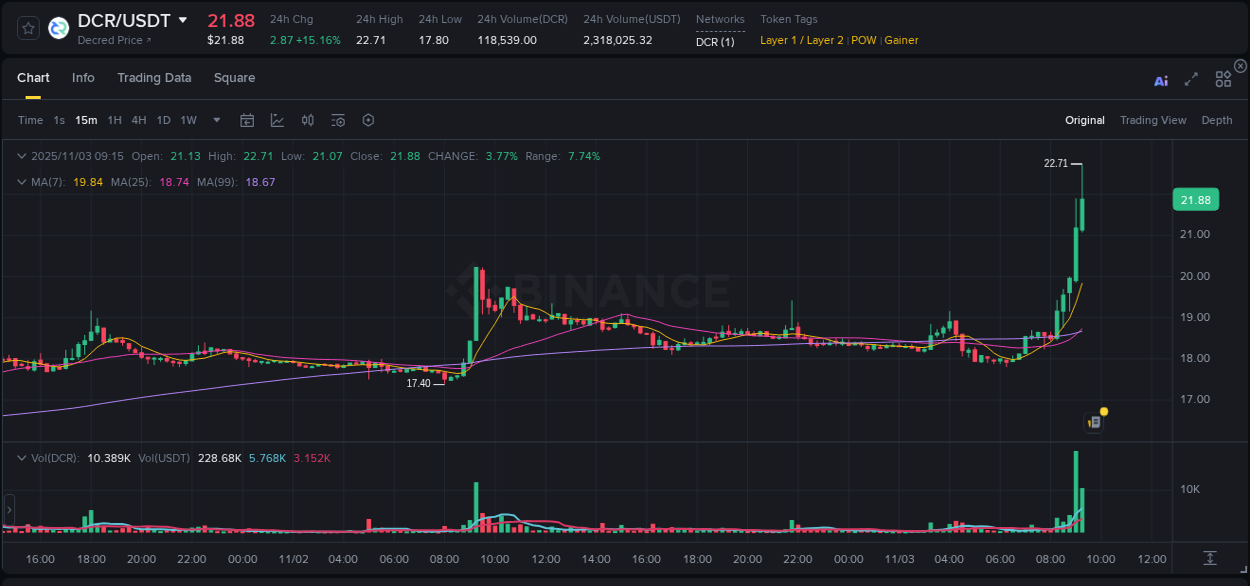Click the Ai assistant icon
Viewport: 1250px width, 586px height.
click(x=1161, y=80)
